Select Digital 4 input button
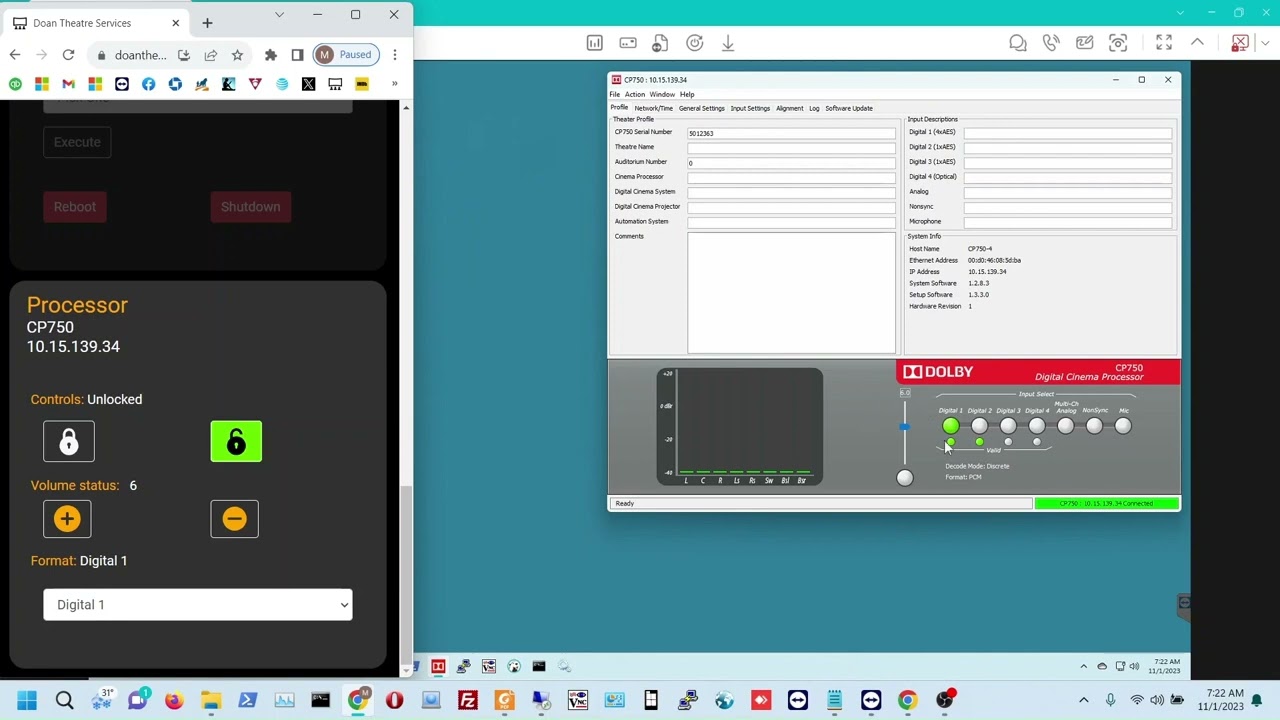 pyautogui.click(x=1037, y=427)
